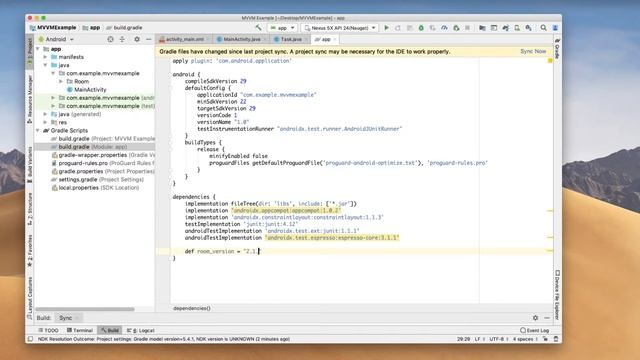The width and height of the screenshot is (640, 360).
Task: Select settings.gradle file
Action: pos(98,180)
